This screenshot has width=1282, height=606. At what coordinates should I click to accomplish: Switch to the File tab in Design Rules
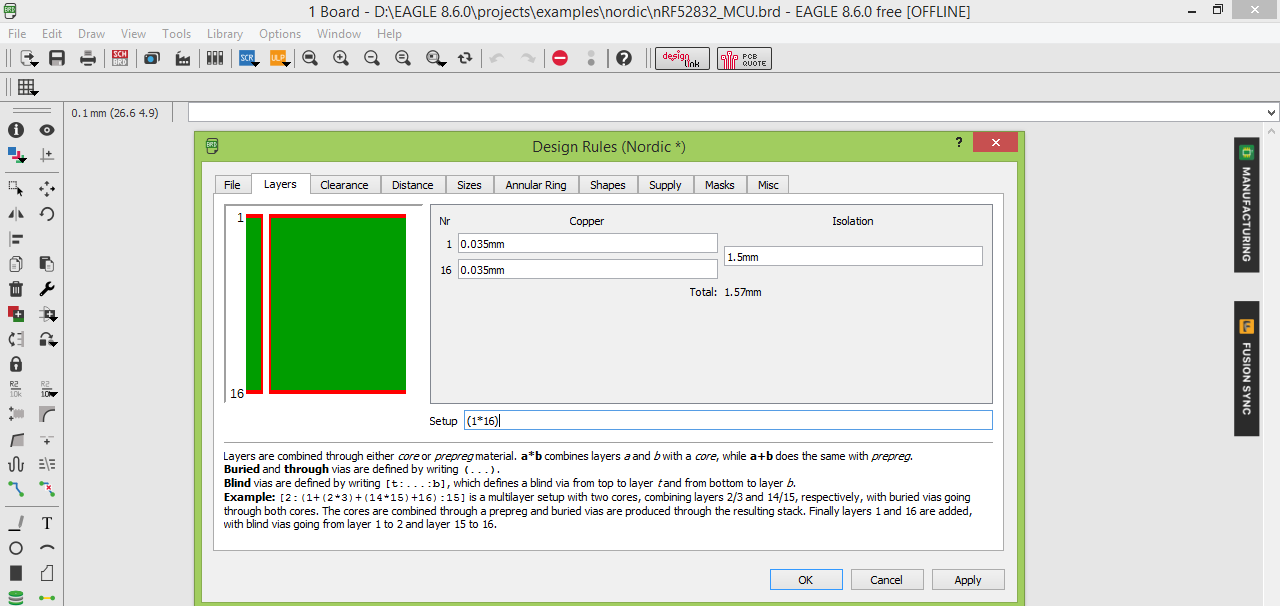tap(232, 185)
